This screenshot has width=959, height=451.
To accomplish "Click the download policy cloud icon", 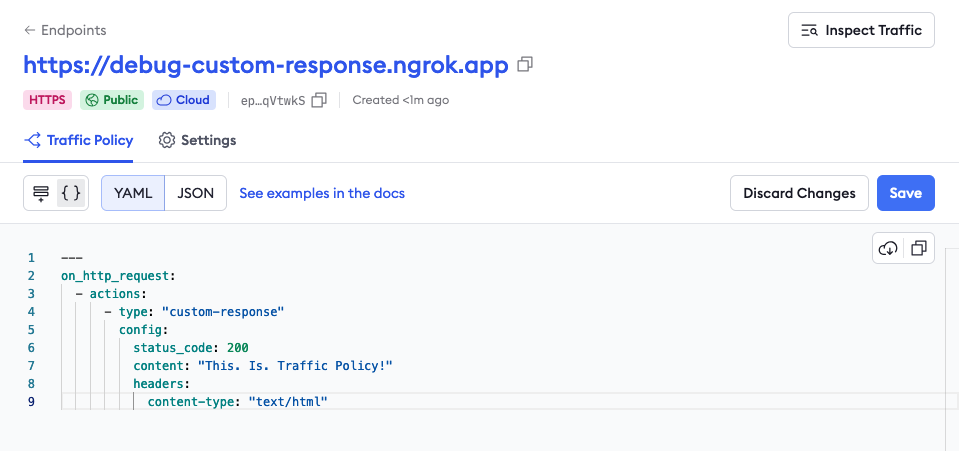I will pyautogui.click(x=888, y=248).
